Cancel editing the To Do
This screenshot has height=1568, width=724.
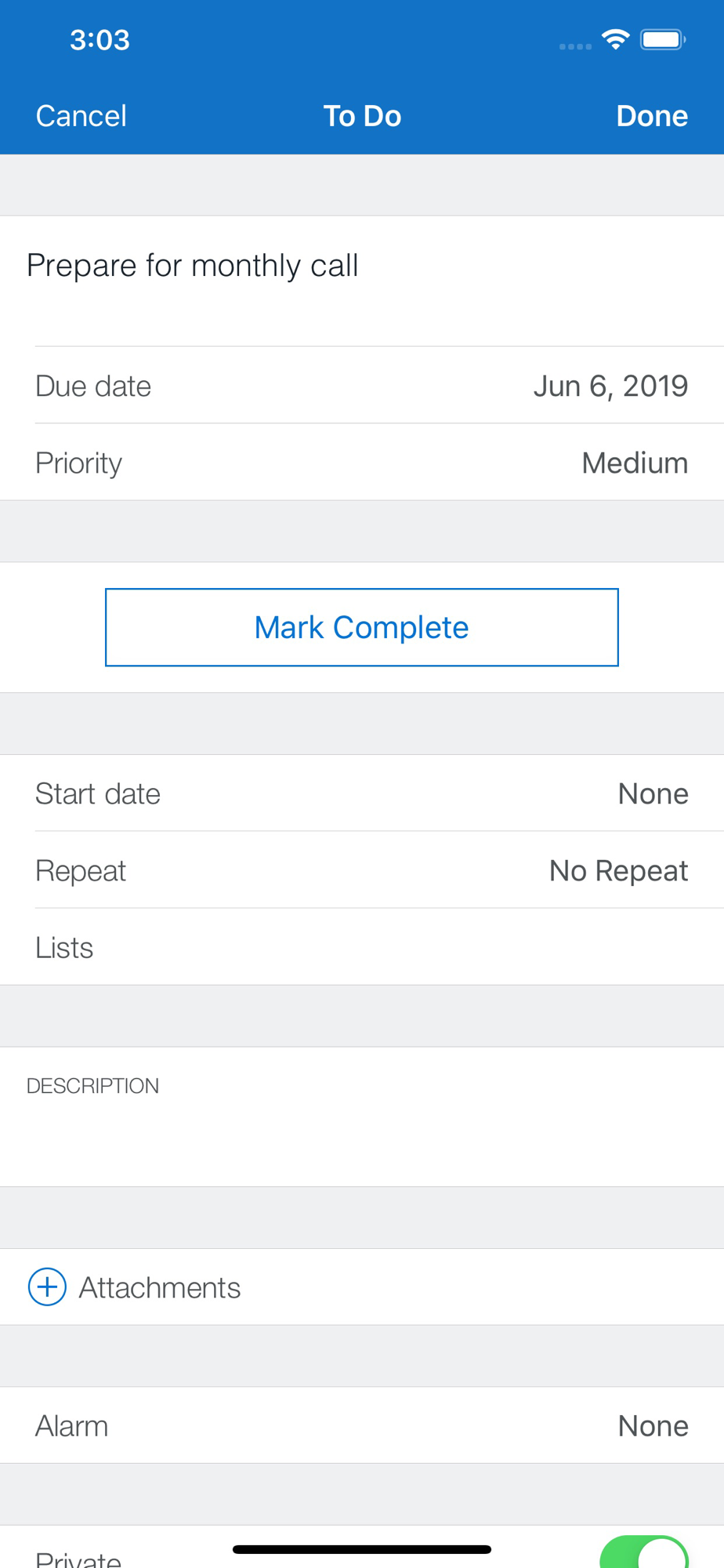(x=81, y=116)
